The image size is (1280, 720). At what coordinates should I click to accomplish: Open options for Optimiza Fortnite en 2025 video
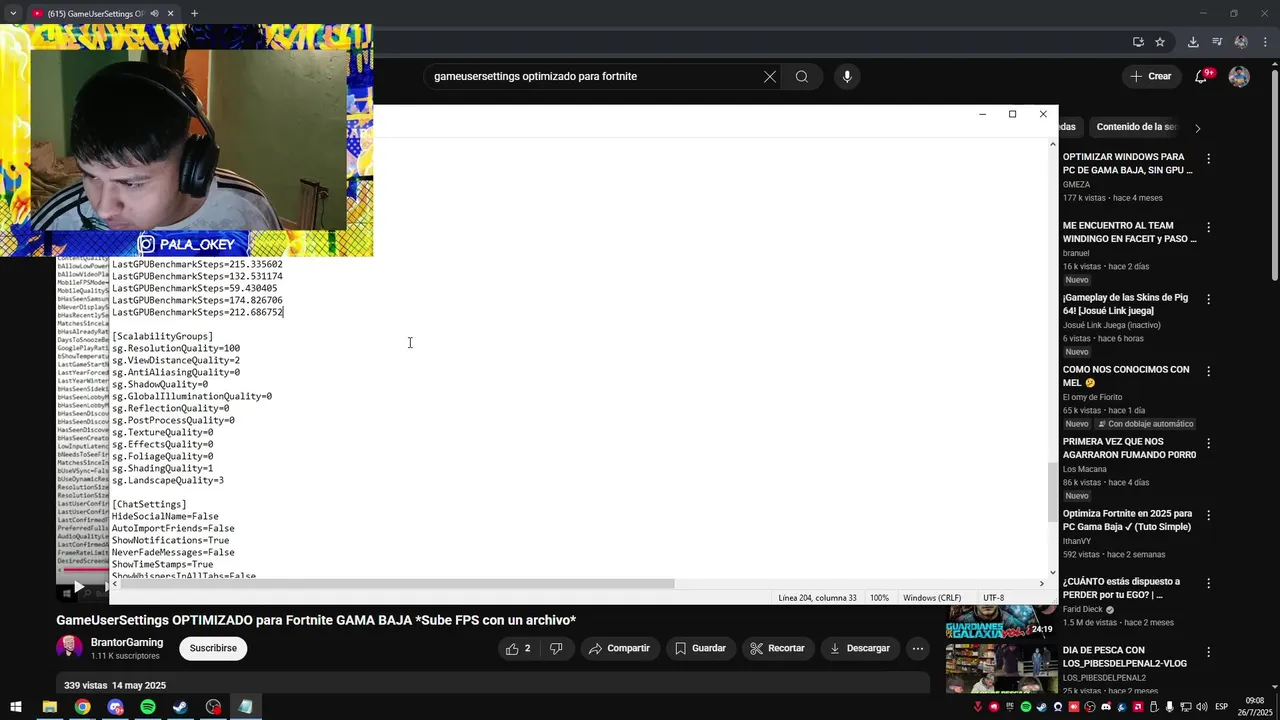coord(1208,515)
